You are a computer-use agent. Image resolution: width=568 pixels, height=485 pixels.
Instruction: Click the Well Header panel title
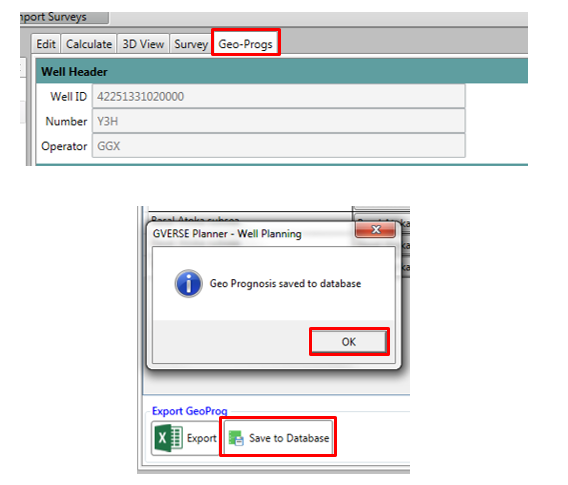pyautogui.click(x=74, y=72)
